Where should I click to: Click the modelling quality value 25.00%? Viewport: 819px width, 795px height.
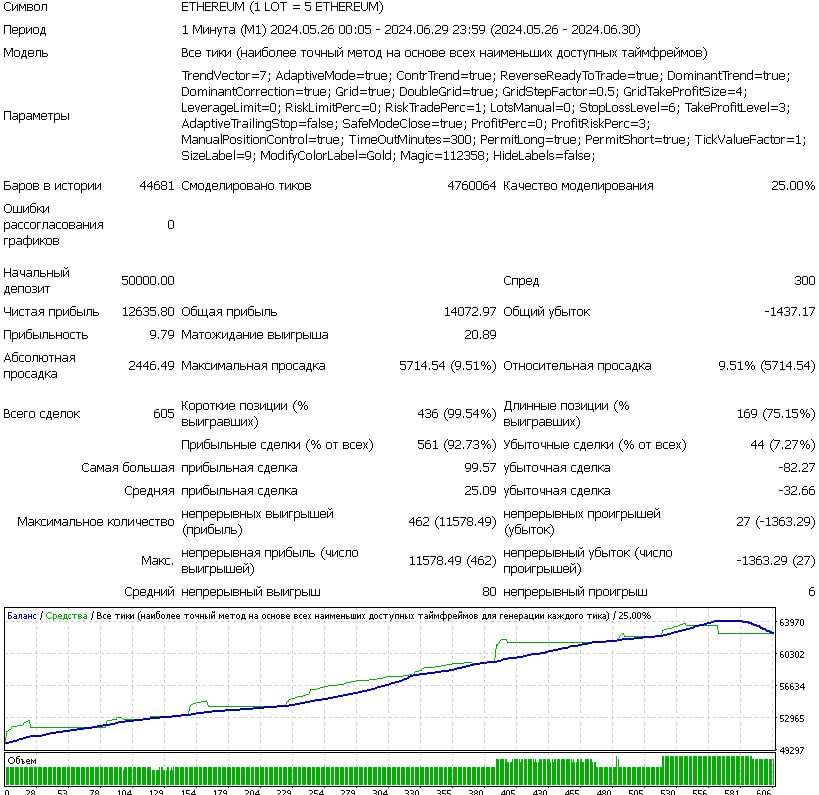pos(793,185)
